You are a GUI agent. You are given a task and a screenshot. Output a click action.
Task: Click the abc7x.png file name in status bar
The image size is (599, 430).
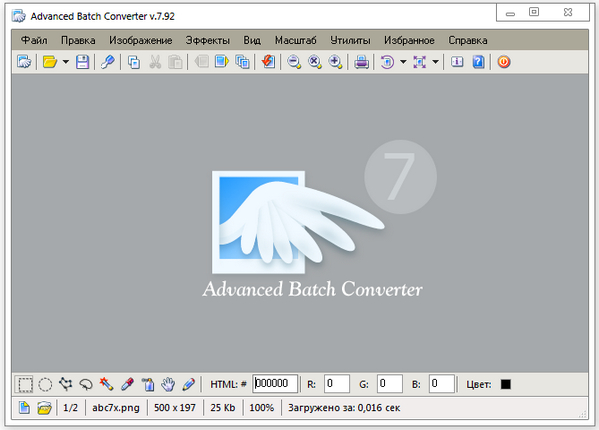pyautogui.click(x=116, y=408)
